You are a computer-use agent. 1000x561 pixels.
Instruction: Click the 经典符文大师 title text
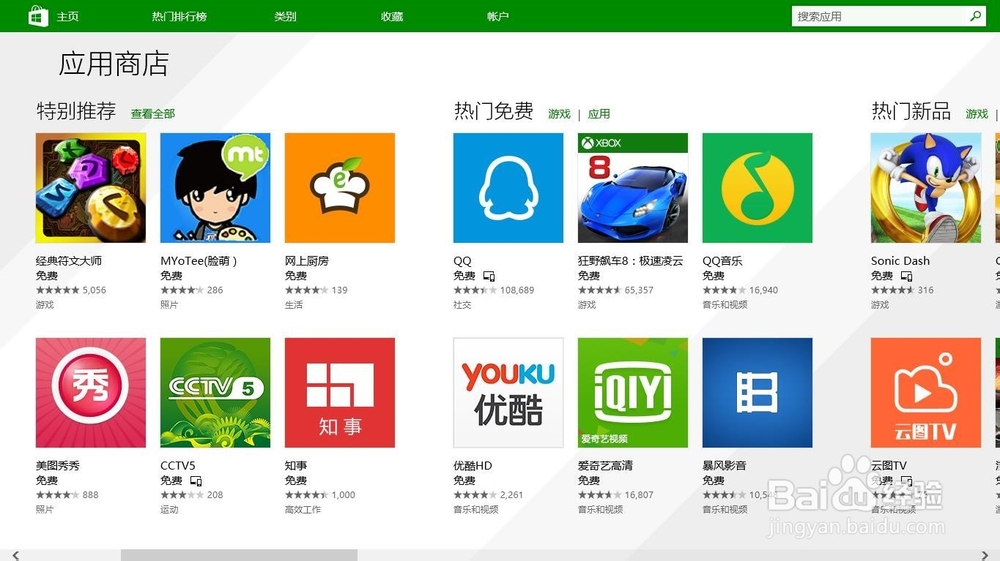tap(69, 261)
